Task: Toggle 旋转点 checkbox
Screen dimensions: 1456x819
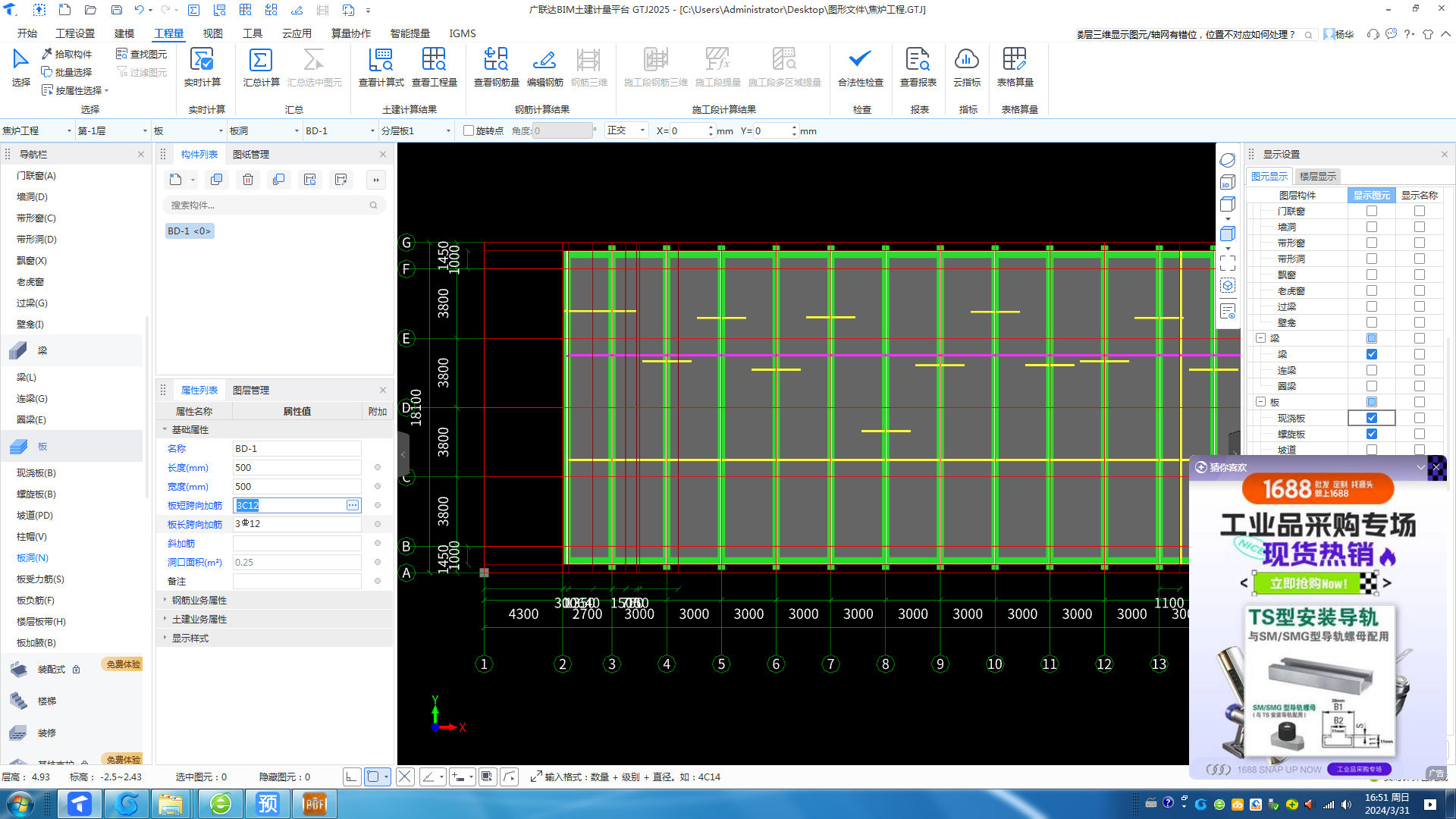Action: 469,130
